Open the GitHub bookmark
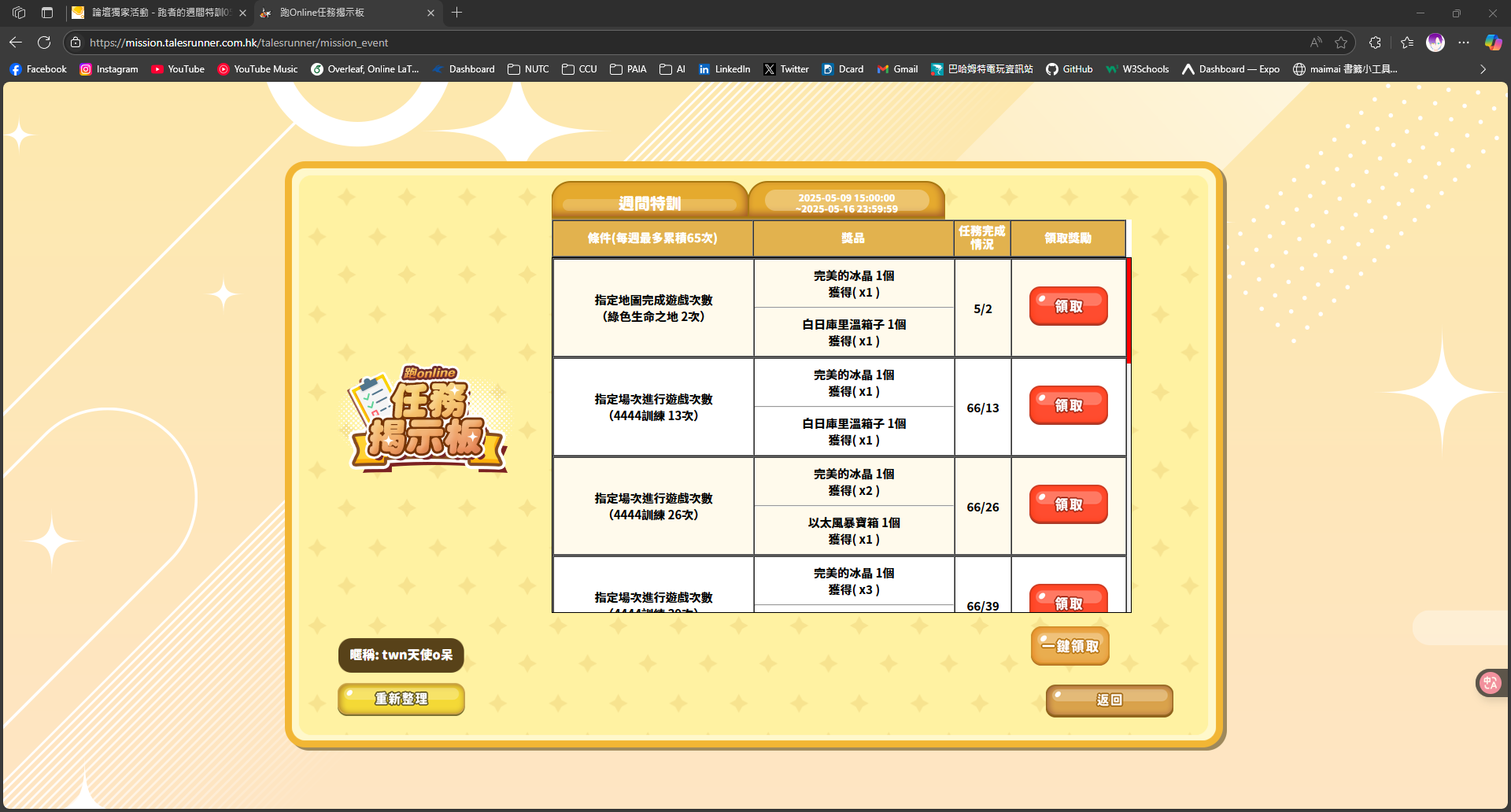 click(1069, 69)
